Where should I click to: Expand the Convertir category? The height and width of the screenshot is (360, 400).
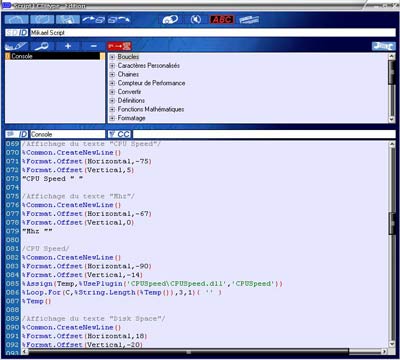[x=112, y=92]
